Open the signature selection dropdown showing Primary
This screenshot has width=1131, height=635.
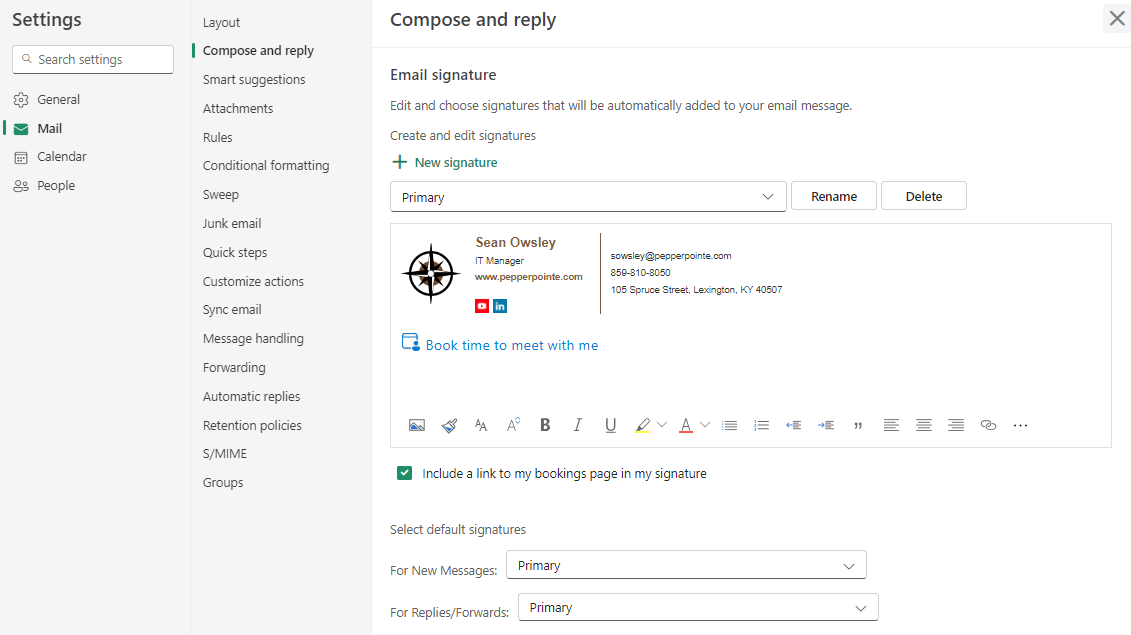click(x=588, y=197)
